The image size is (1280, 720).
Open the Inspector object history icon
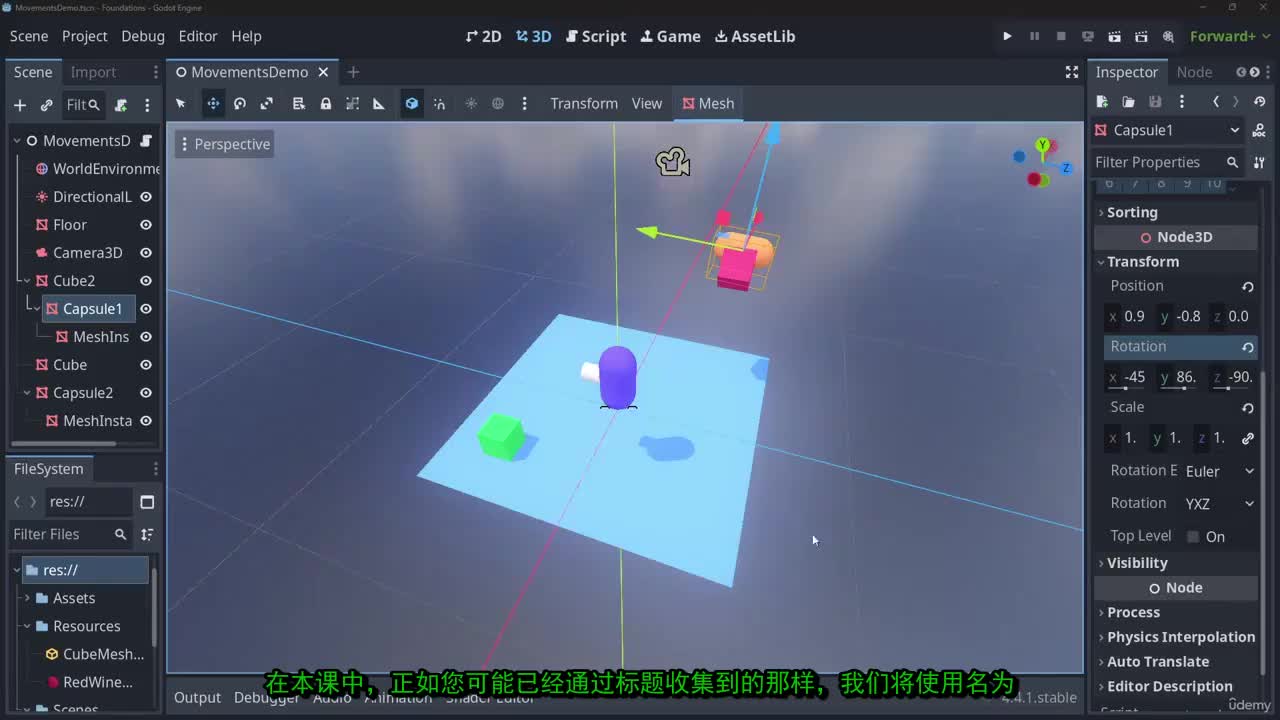(x=1260, y=102)
